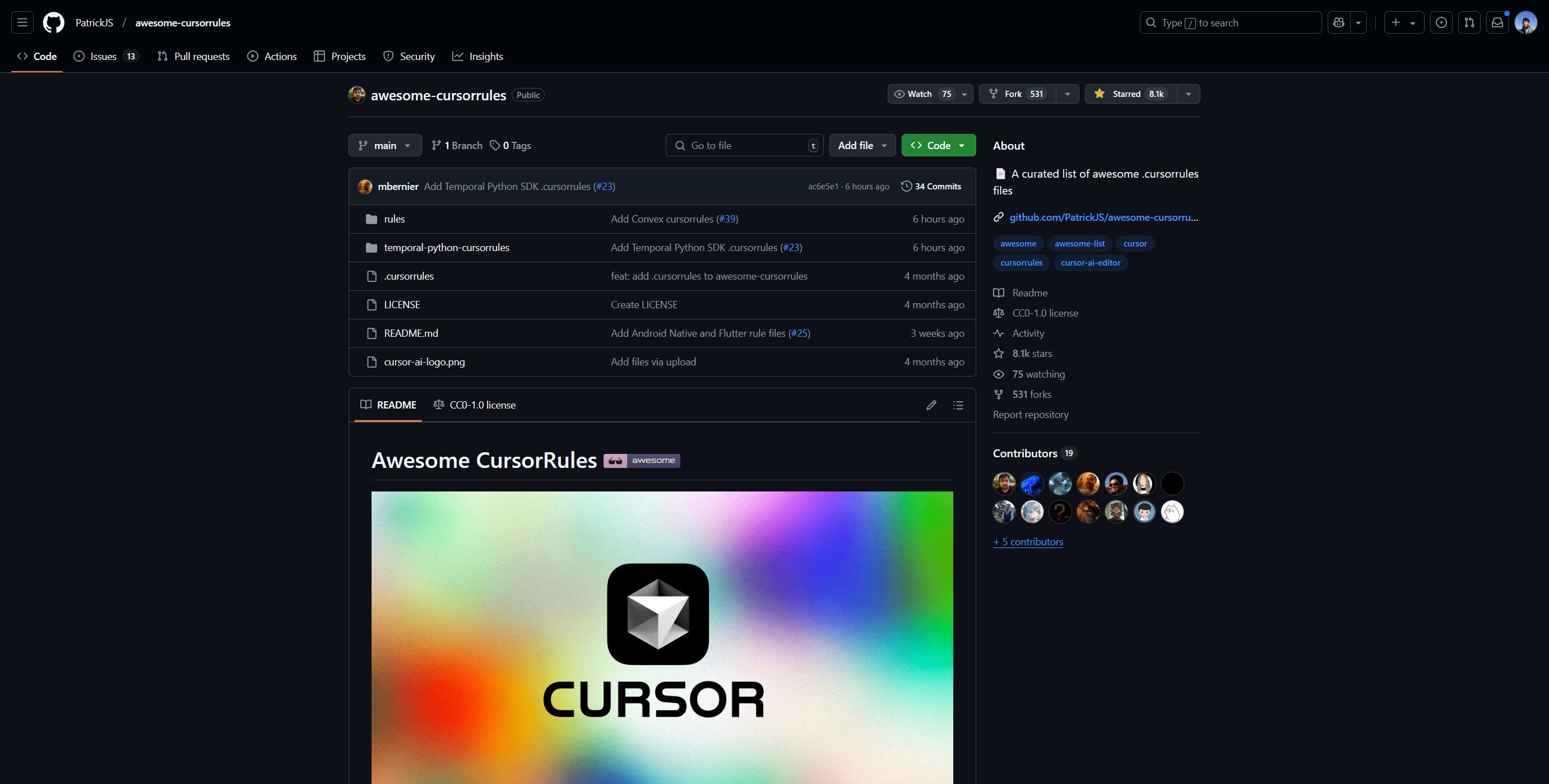Click the Fork button
1549x784 pixels.
(1017, 94)
